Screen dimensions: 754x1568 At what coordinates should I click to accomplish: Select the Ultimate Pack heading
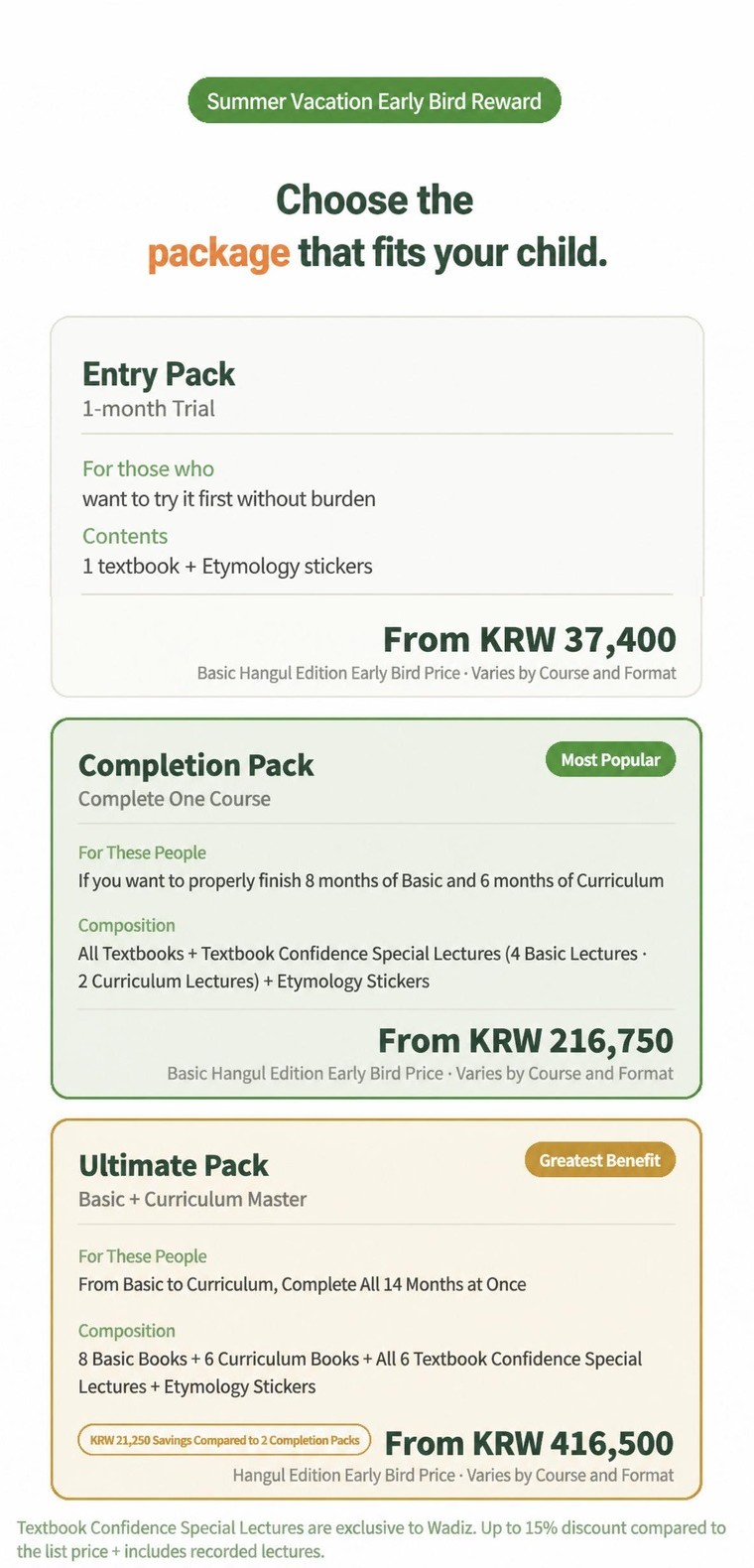174,1165
